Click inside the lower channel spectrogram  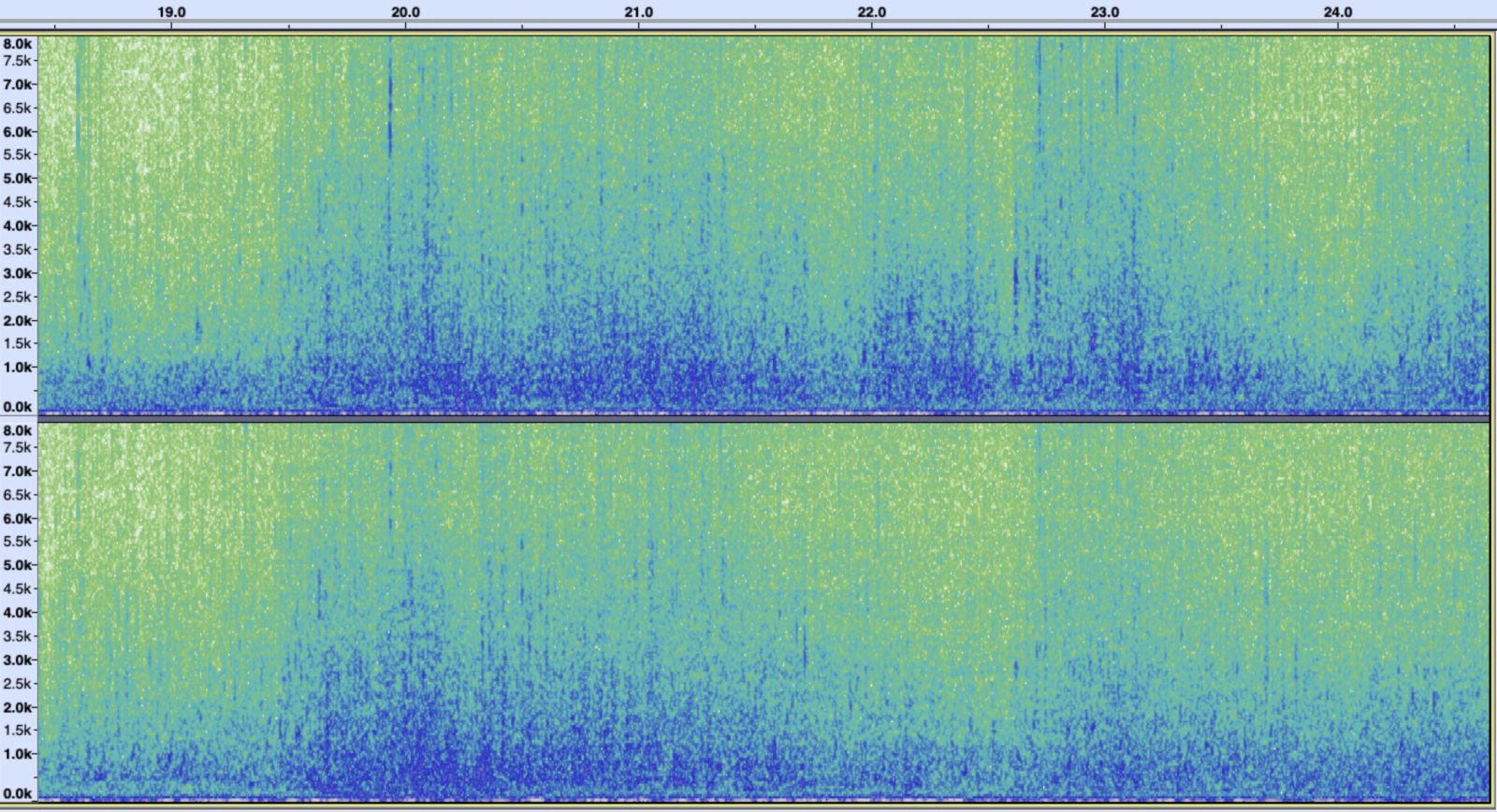click(763, 608)
